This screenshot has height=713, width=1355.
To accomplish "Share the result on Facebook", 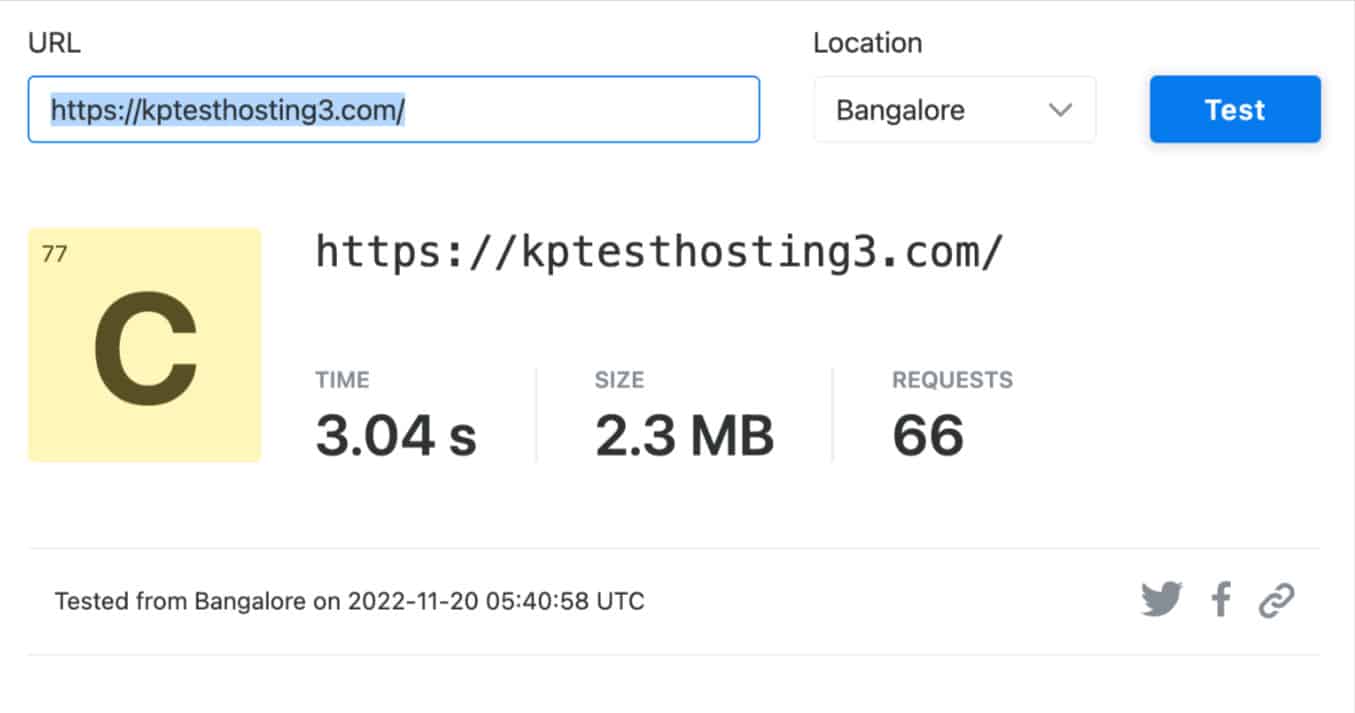I will click(1220, 600).
